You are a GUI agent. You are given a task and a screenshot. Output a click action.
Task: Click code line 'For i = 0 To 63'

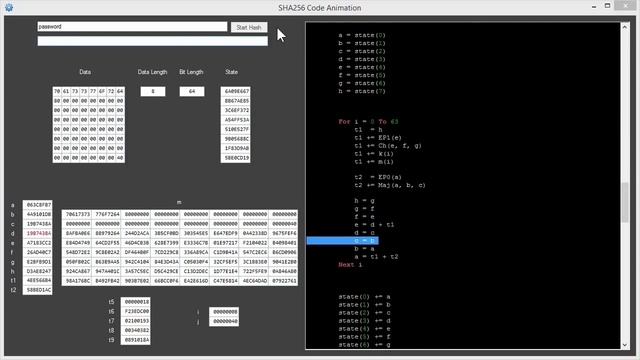[x=368, y=122]
